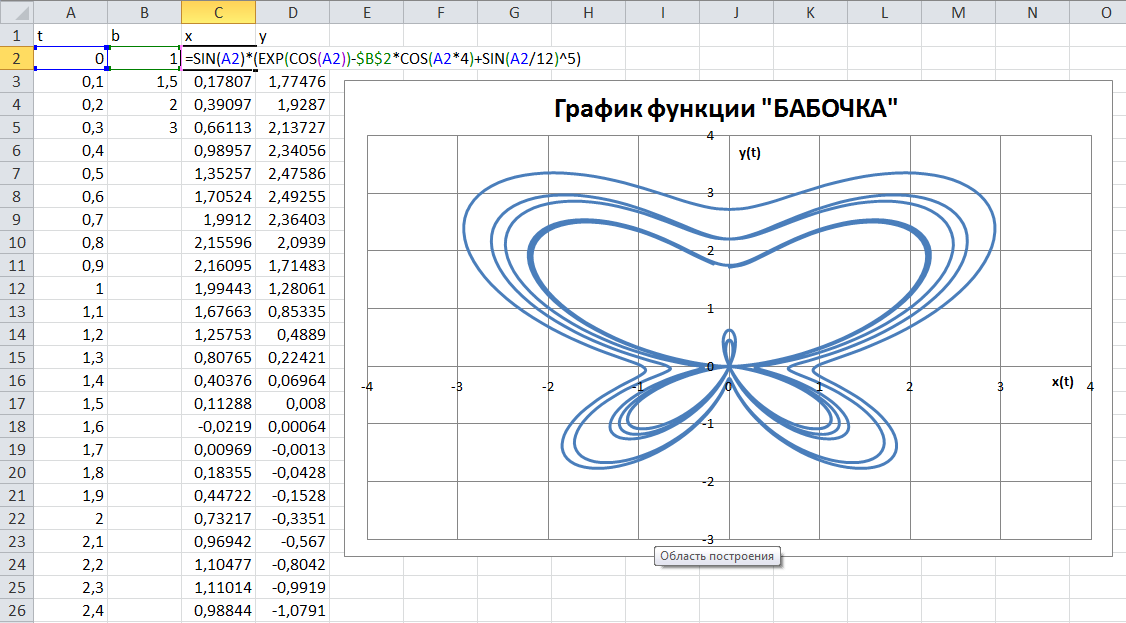
Task: Click the SIN formula being edited in C2
Action: coord(383,59)
